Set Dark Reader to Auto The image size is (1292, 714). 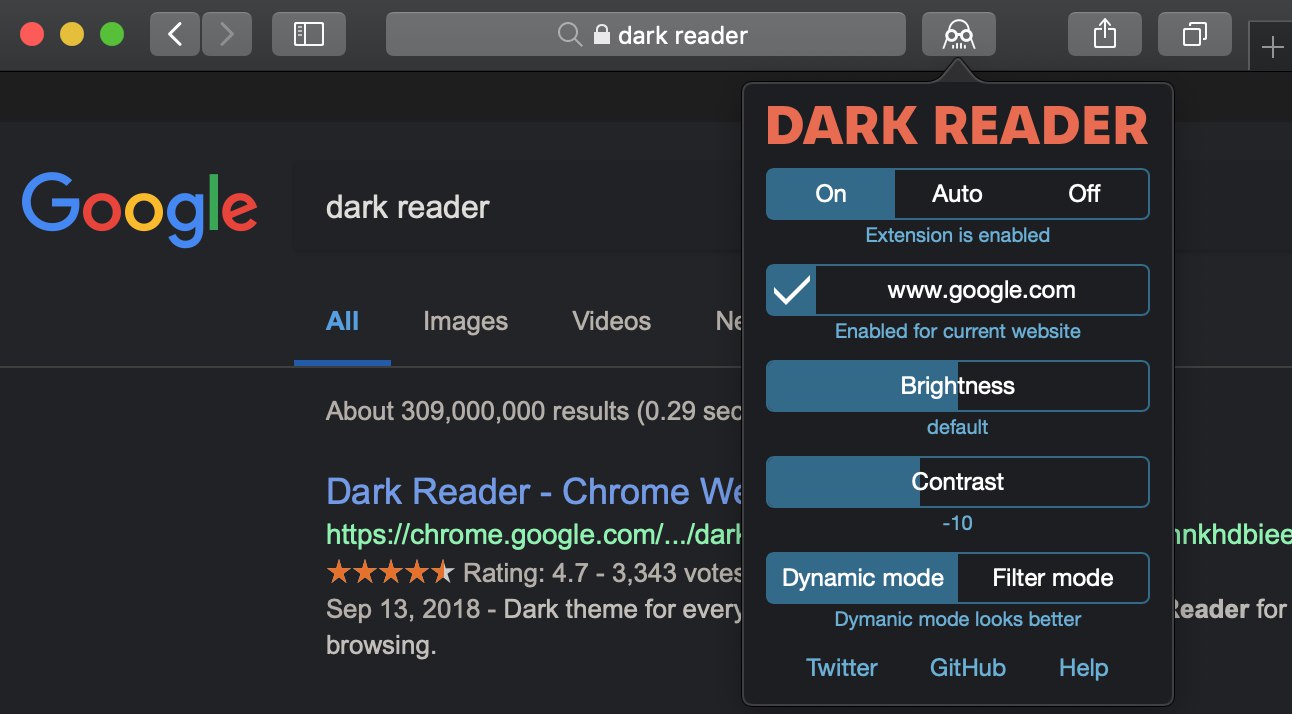click(x=957, y=194)
